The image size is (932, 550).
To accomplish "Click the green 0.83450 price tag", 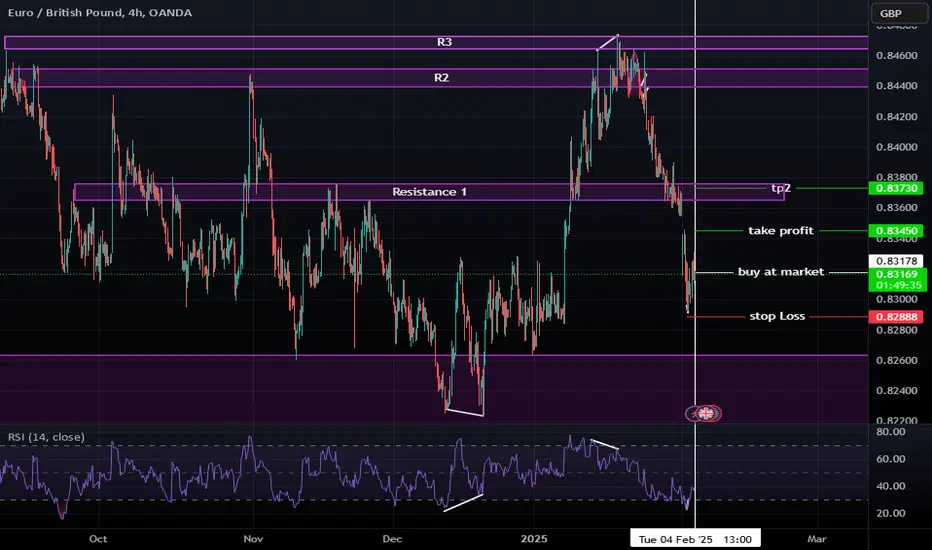I will [x=896, y=231].
